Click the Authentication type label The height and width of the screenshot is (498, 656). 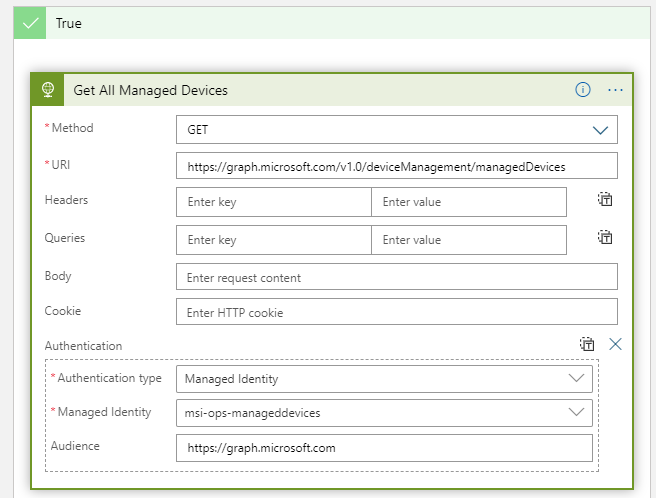109,378
